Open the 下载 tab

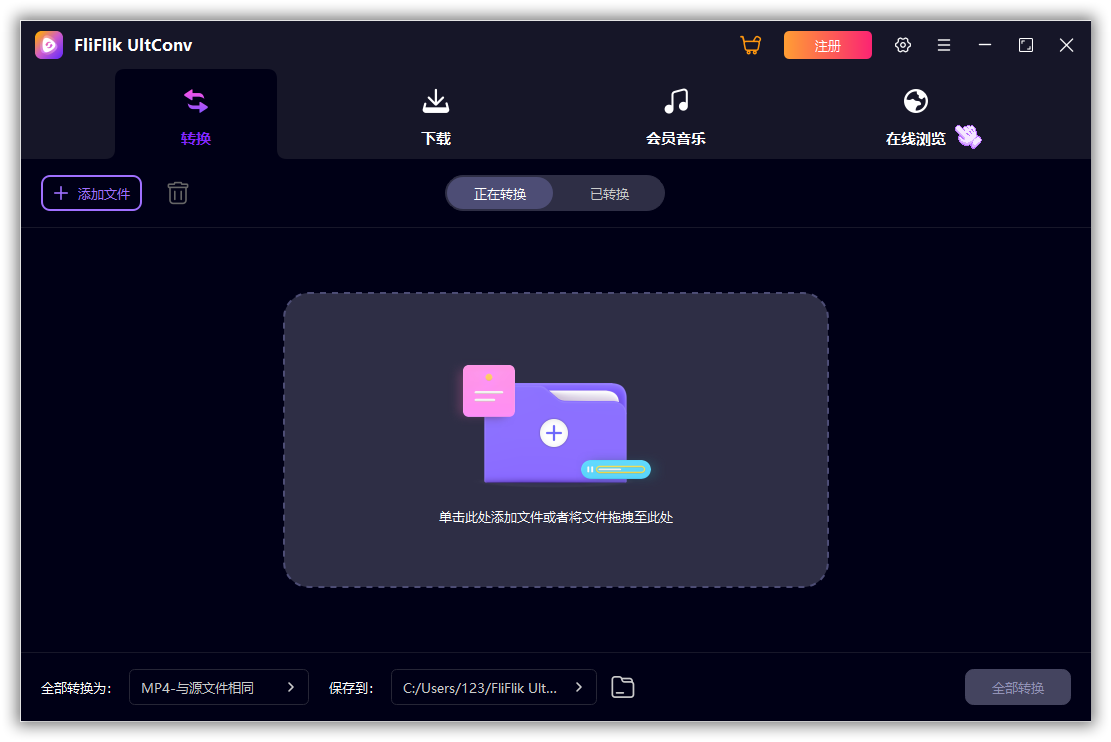pos(436,115)
